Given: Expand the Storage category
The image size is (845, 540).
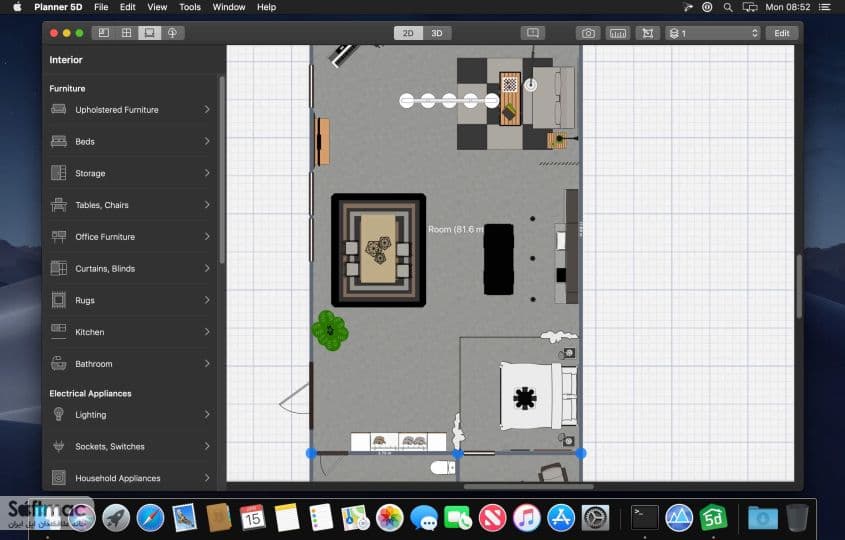Looking at the screenshot, I should pos(130,174).
